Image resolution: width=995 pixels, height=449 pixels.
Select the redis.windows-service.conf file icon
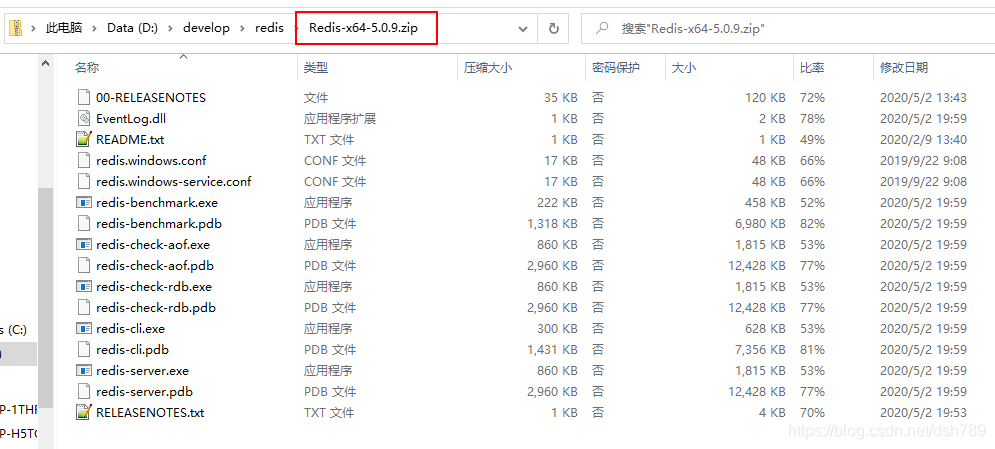coord(84,181)
